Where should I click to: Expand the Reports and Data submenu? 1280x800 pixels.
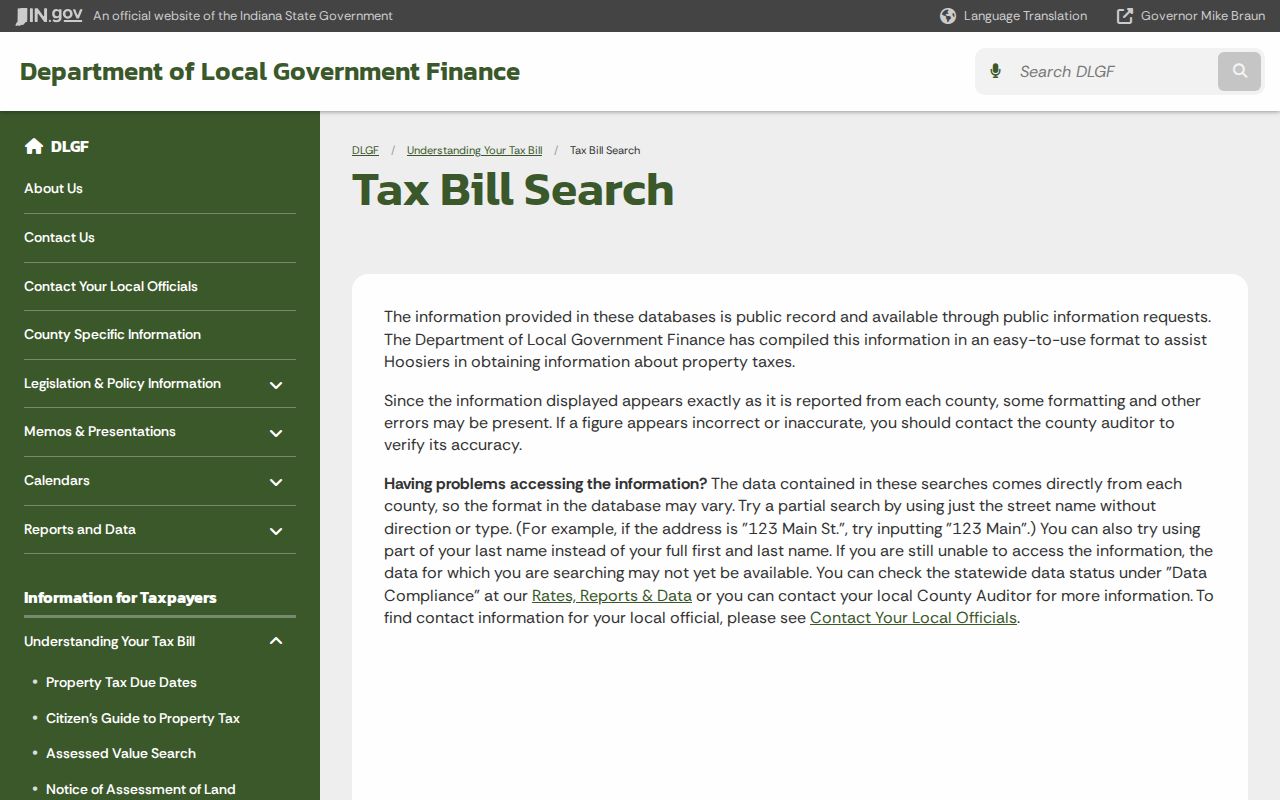pos(276,531)
